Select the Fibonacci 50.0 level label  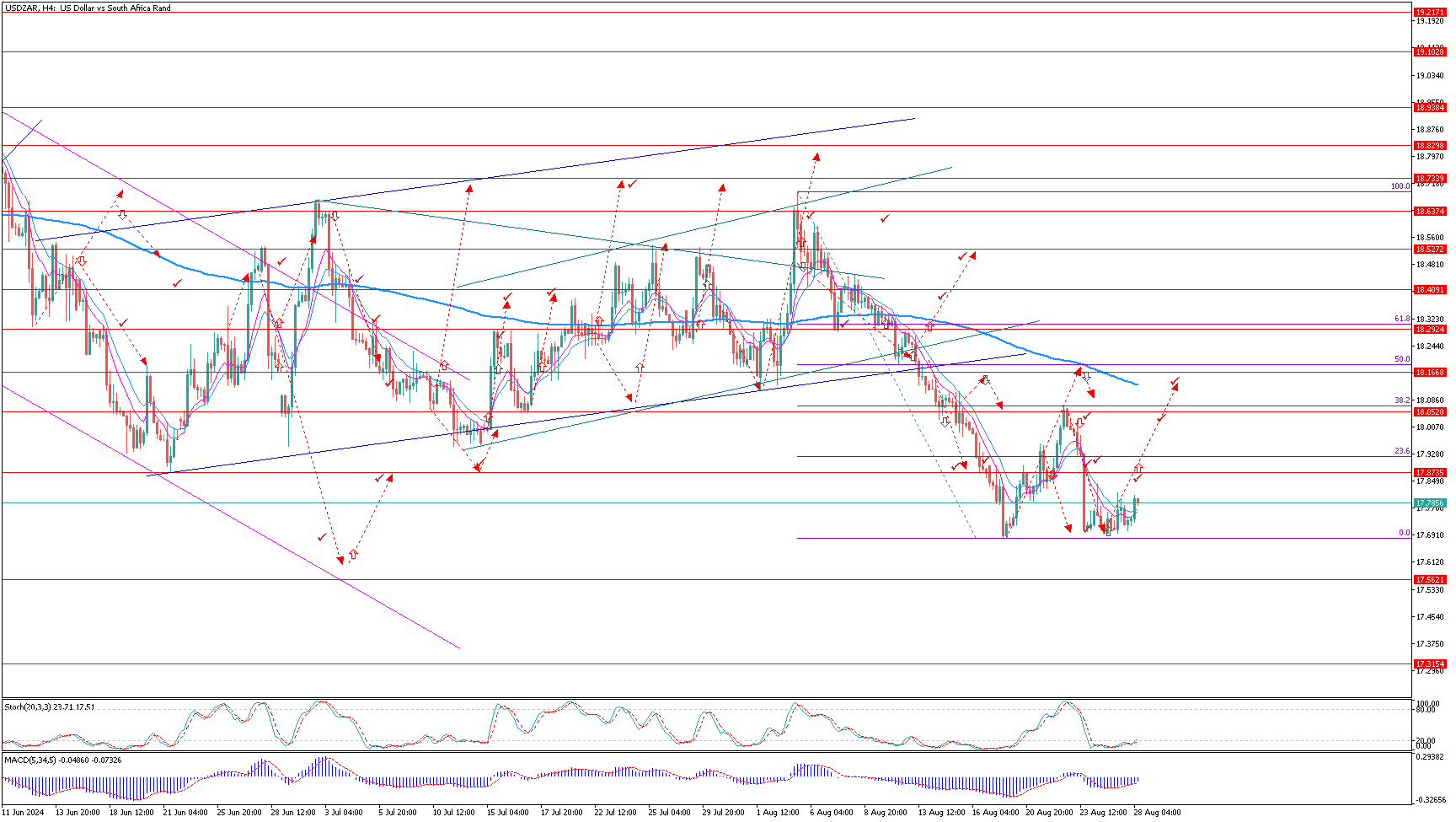click(x=1402, y=359)
